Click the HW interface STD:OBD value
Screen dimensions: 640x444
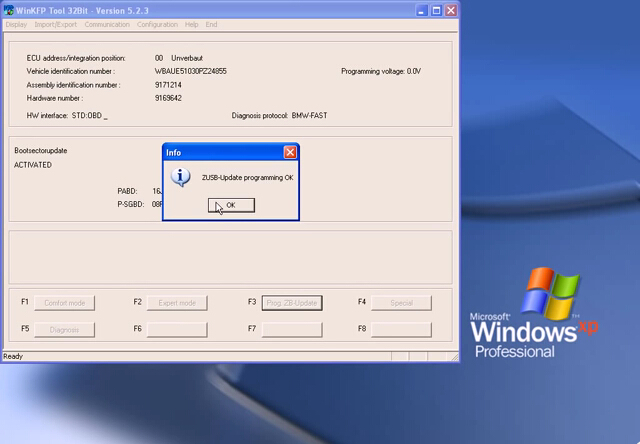tap(87, 115)
